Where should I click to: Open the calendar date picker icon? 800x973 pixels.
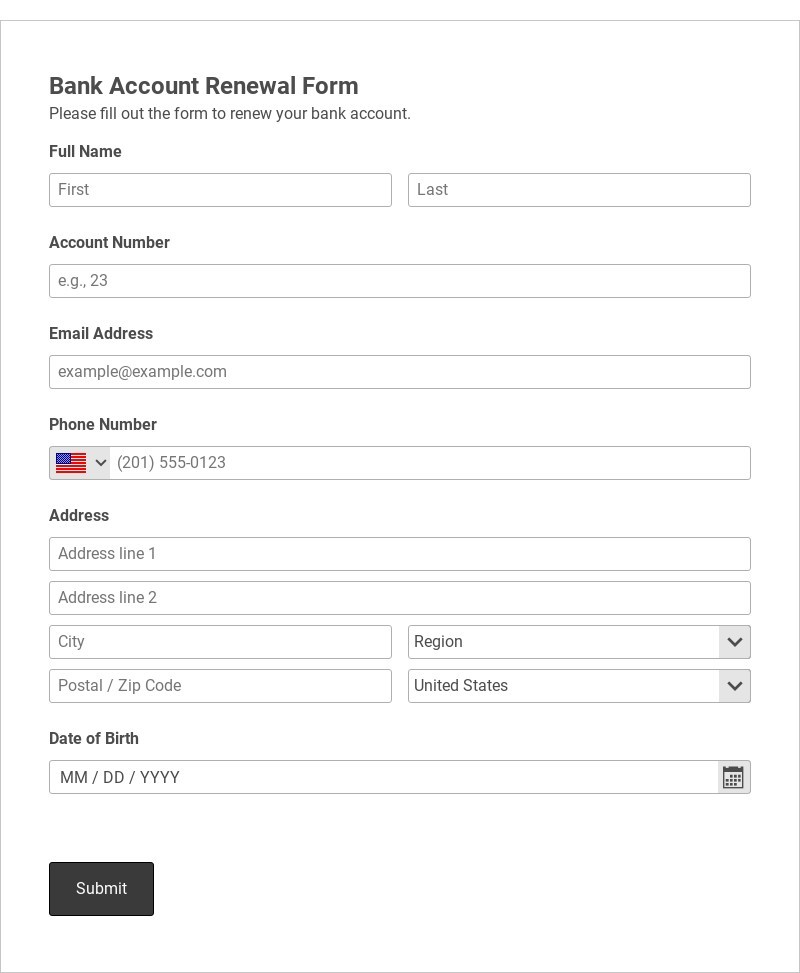click(x=733, y=777)
